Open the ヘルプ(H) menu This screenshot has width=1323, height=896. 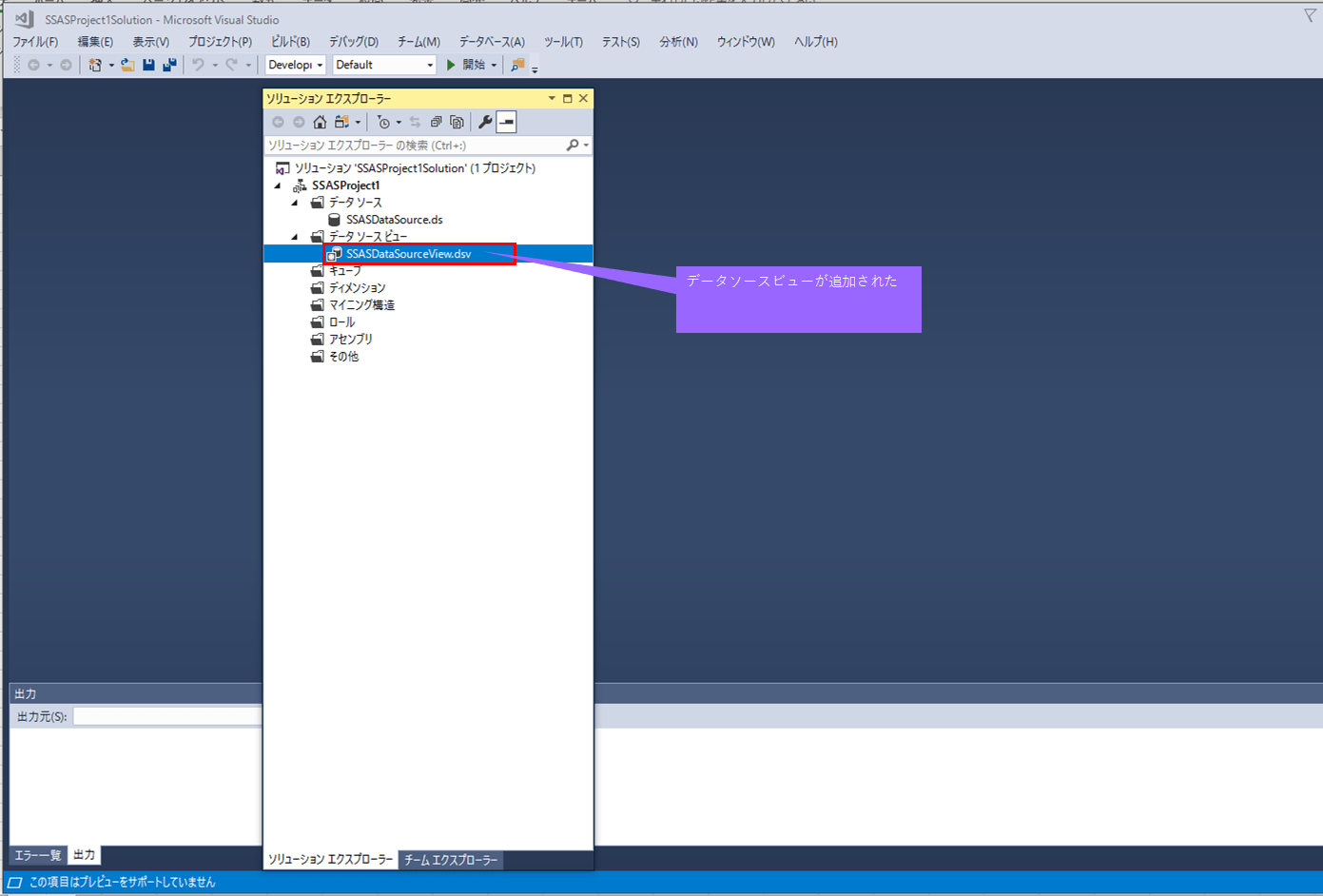[816, 42]
